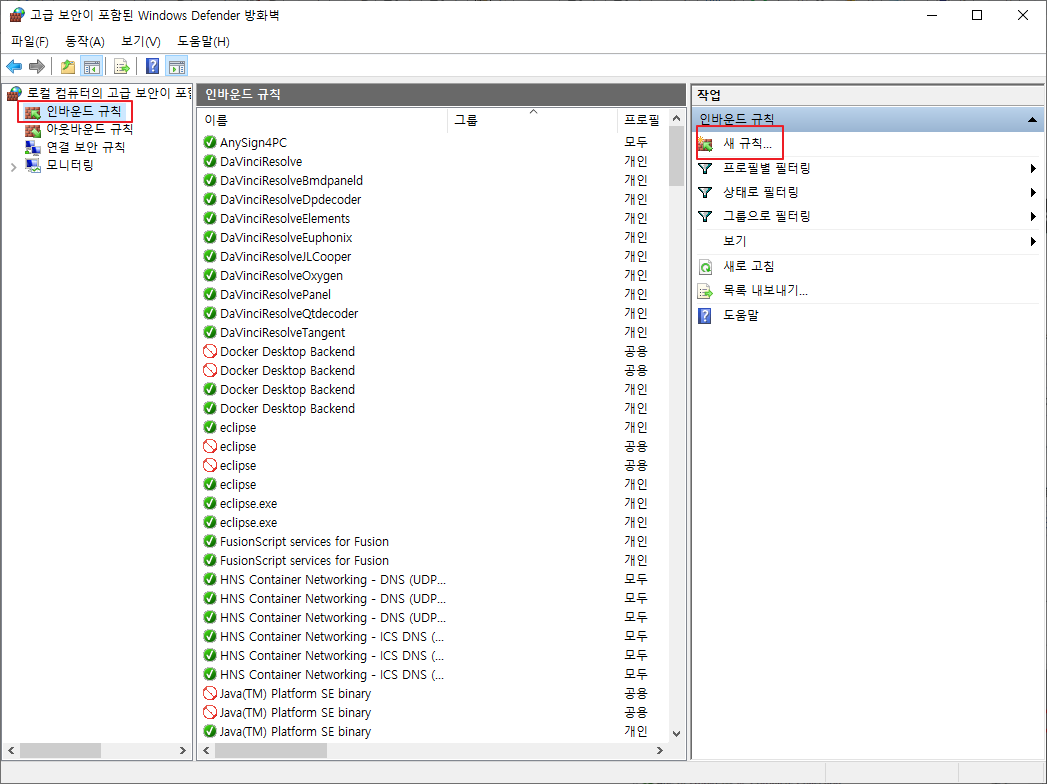Toggle the Show/Hide action pane toolbar icon
Image resolution: width=1047 pixels, height=784 pixels.
pos(177,66)
